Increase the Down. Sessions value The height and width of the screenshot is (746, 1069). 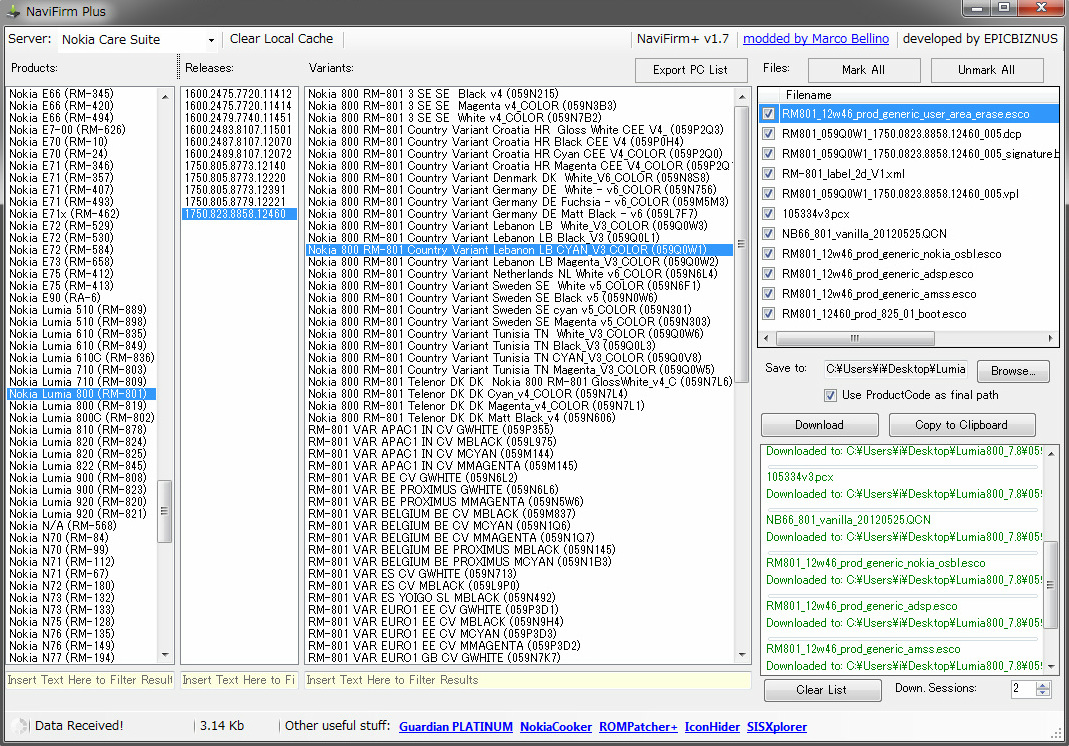click(x=1044, y=685)
